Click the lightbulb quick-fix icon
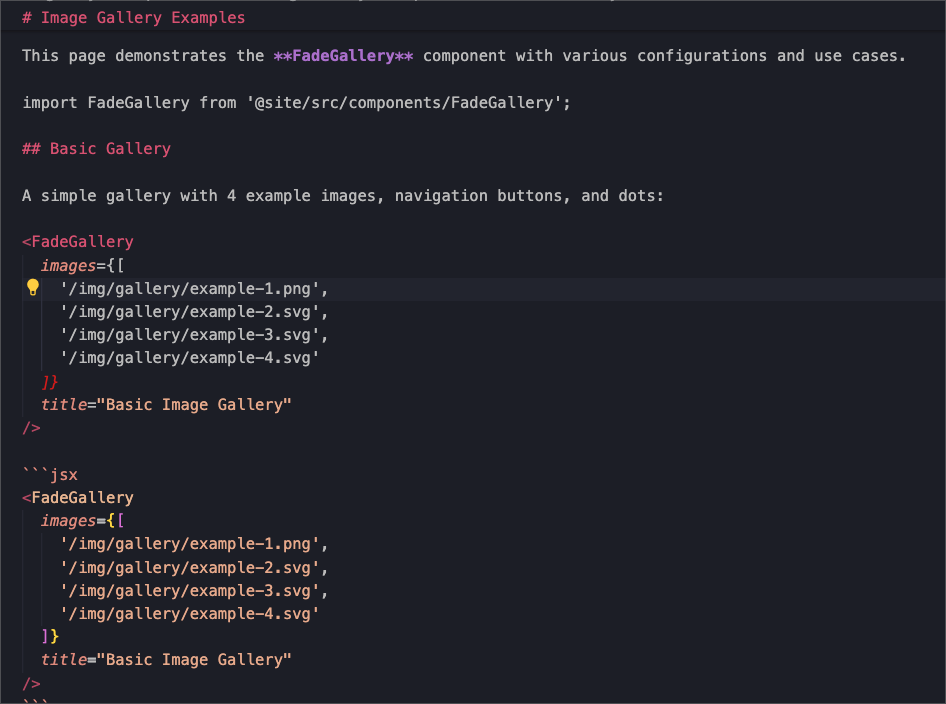The height and width of the screenshot is (704, 946). pyautogui.click(x=32, y=288)
